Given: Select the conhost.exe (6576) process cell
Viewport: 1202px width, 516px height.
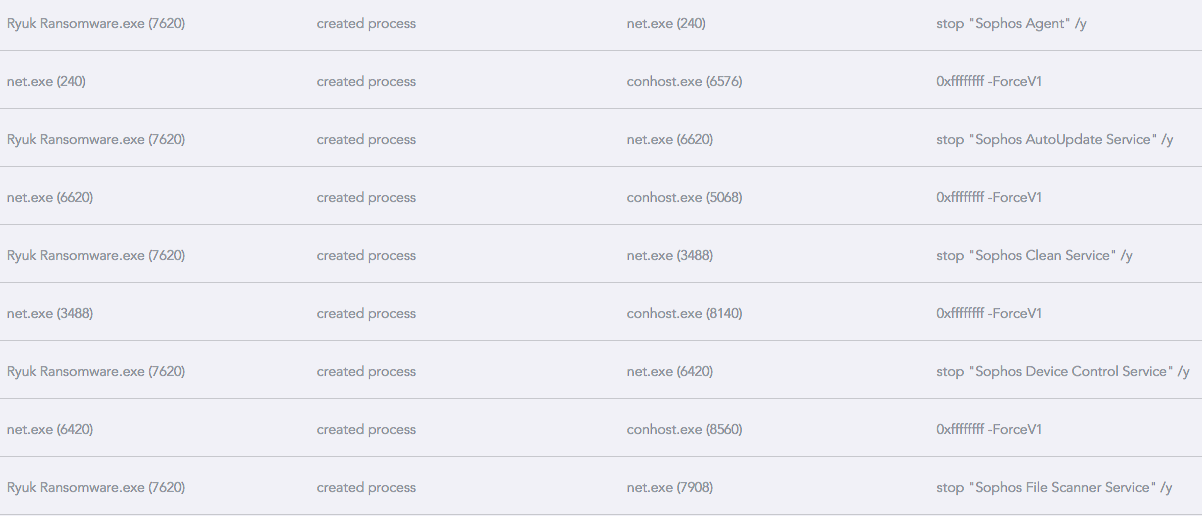Looking at the screenshot, I should [684, 81].
